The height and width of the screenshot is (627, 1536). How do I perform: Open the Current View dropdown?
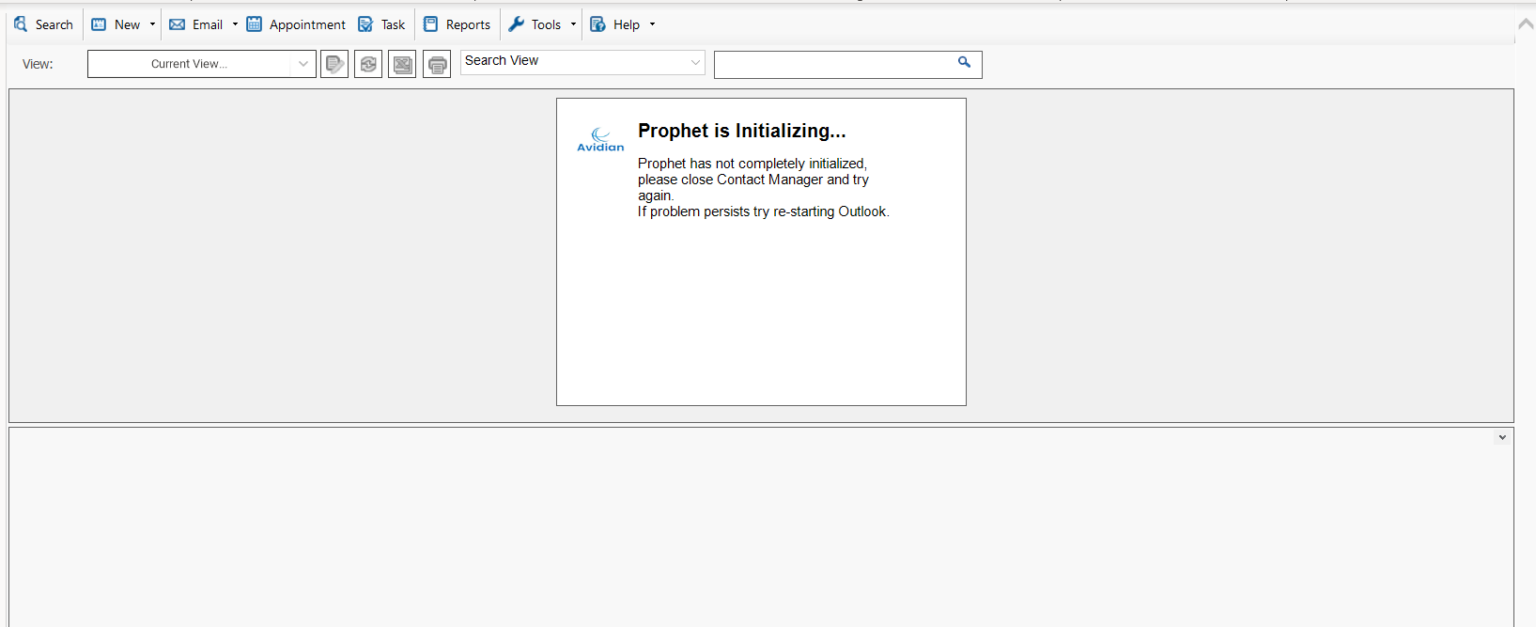point(302,63)
